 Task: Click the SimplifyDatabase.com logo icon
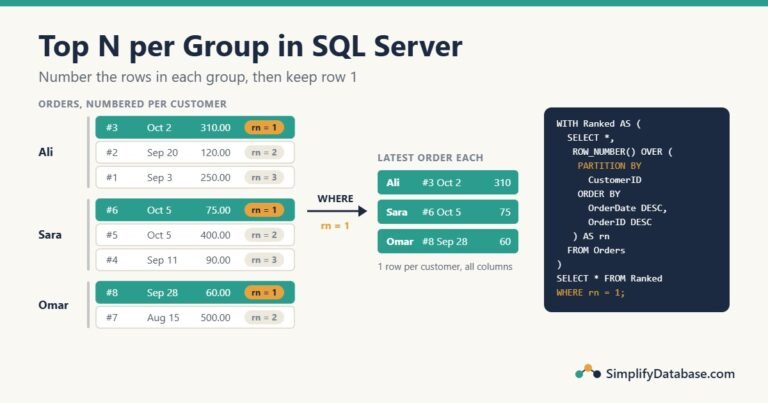(x=588, y=372)
